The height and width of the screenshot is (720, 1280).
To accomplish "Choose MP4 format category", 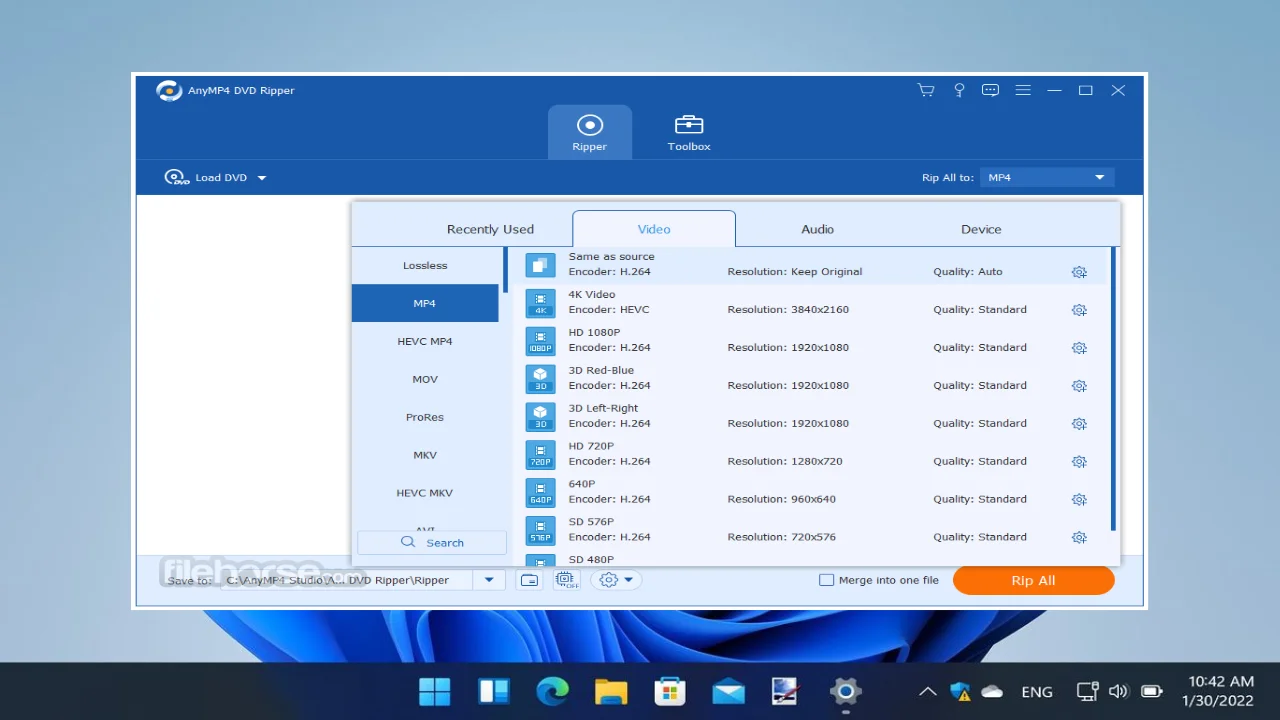I will 425,303.
